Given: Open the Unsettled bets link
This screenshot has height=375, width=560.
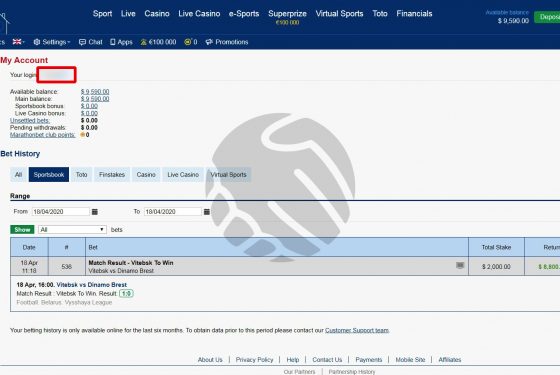Looking at the screenshot, I should [30, 120].
